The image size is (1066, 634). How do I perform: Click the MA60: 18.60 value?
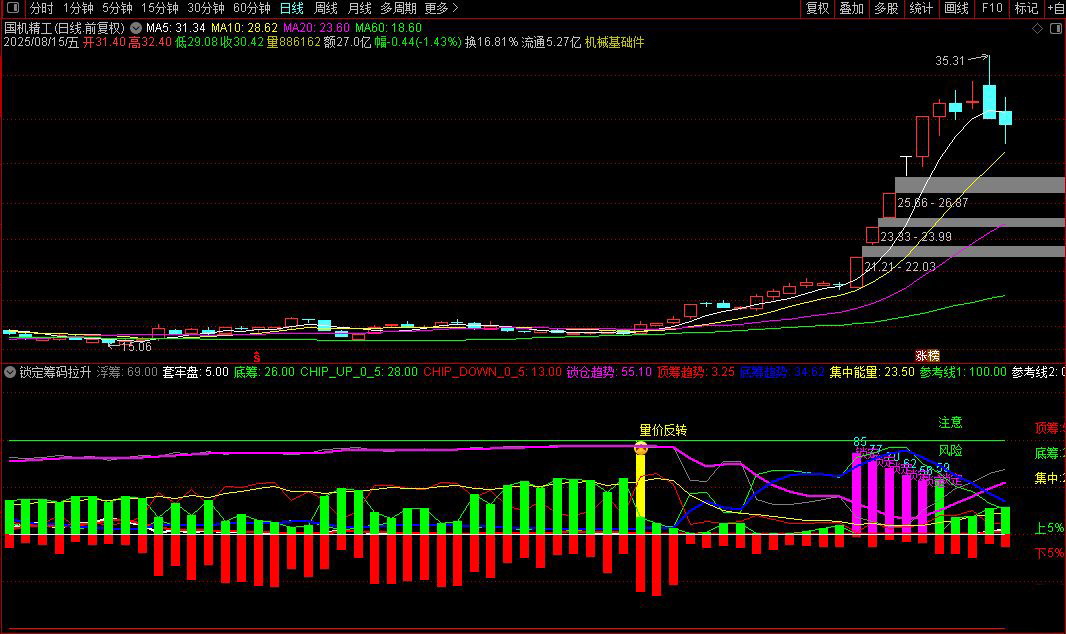click(388, 28)
